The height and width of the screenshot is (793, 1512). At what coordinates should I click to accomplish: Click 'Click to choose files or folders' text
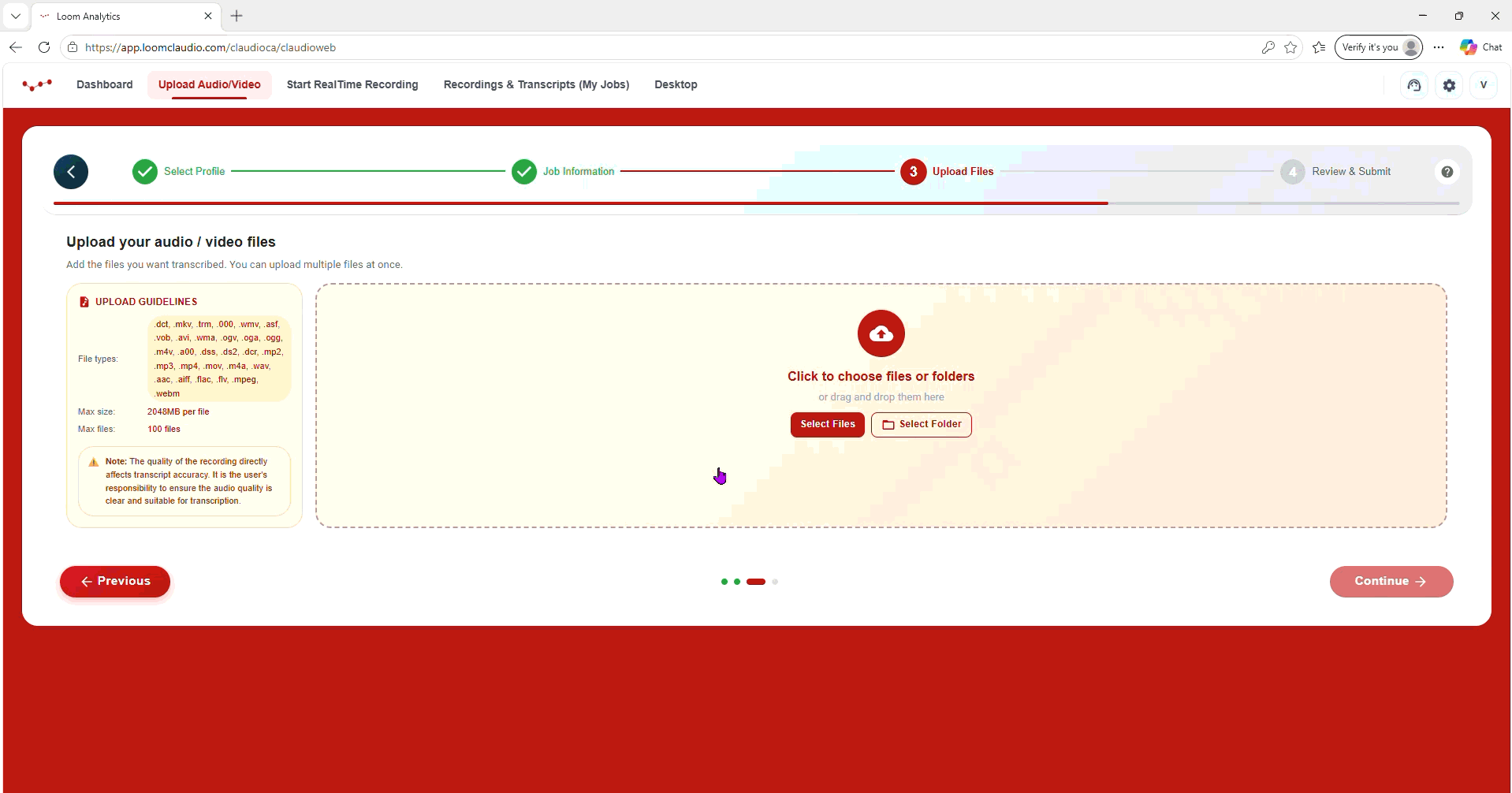[x=881, y=377]
